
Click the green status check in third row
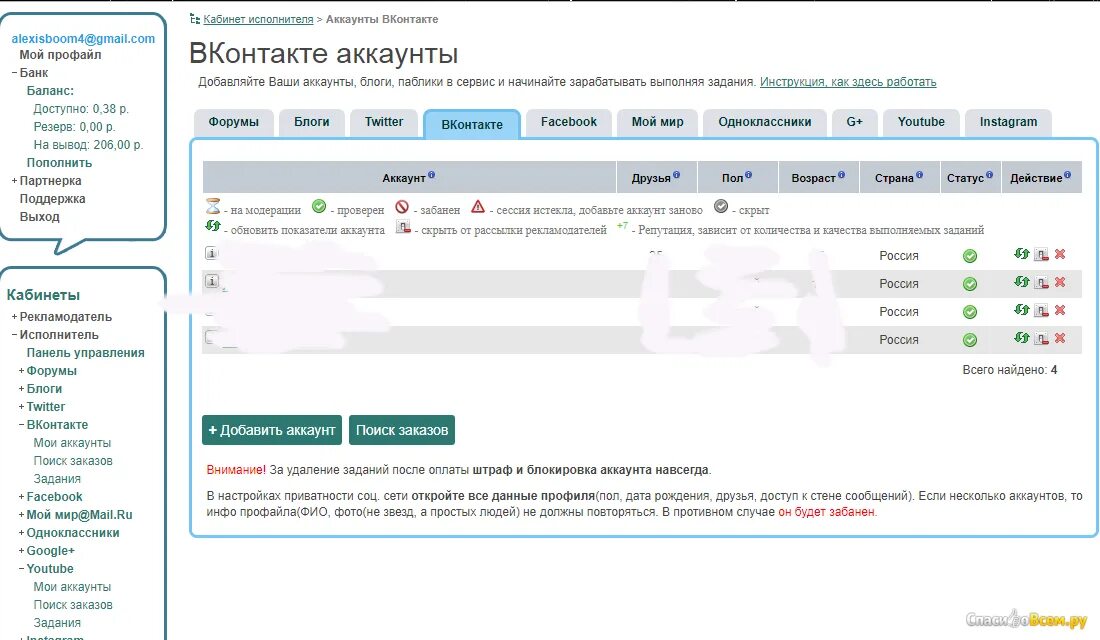pos(970,312)
